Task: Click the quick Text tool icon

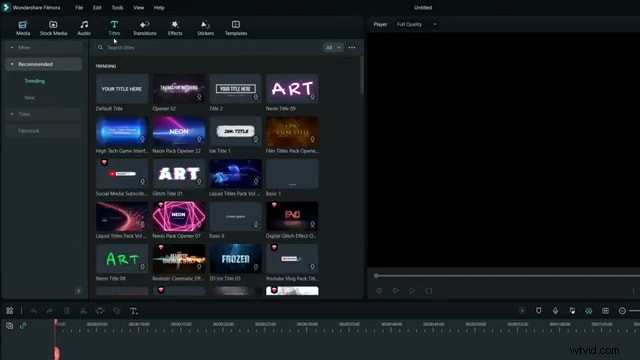Action: click(x=133, y=311)
